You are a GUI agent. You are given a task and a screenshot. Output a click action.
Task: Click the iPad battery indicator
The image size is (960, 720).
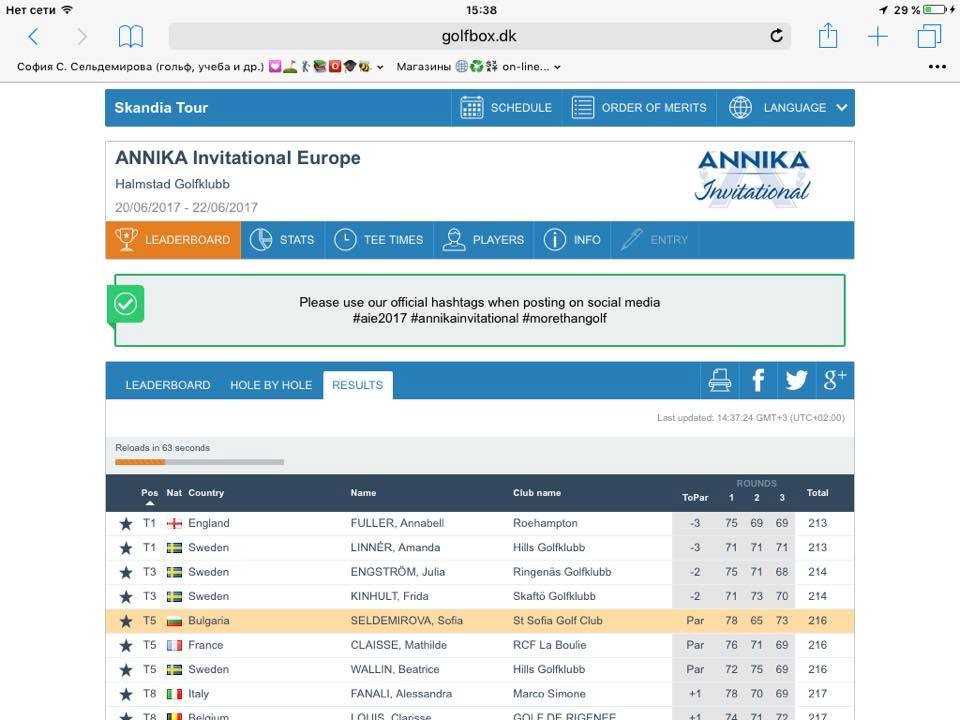934,10
